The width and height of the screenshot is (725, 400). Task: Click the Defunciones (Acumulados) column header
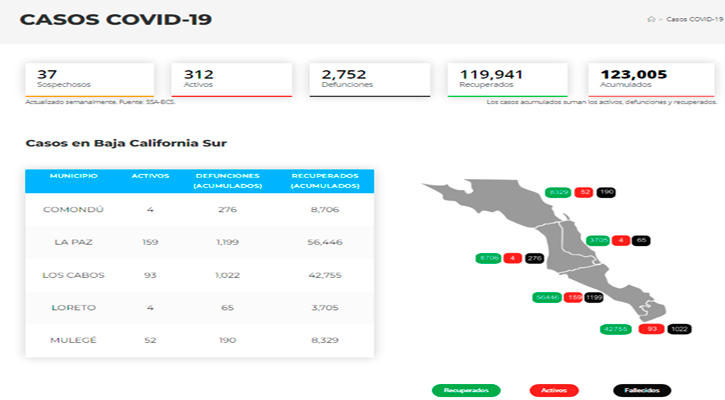click(227, 181)
